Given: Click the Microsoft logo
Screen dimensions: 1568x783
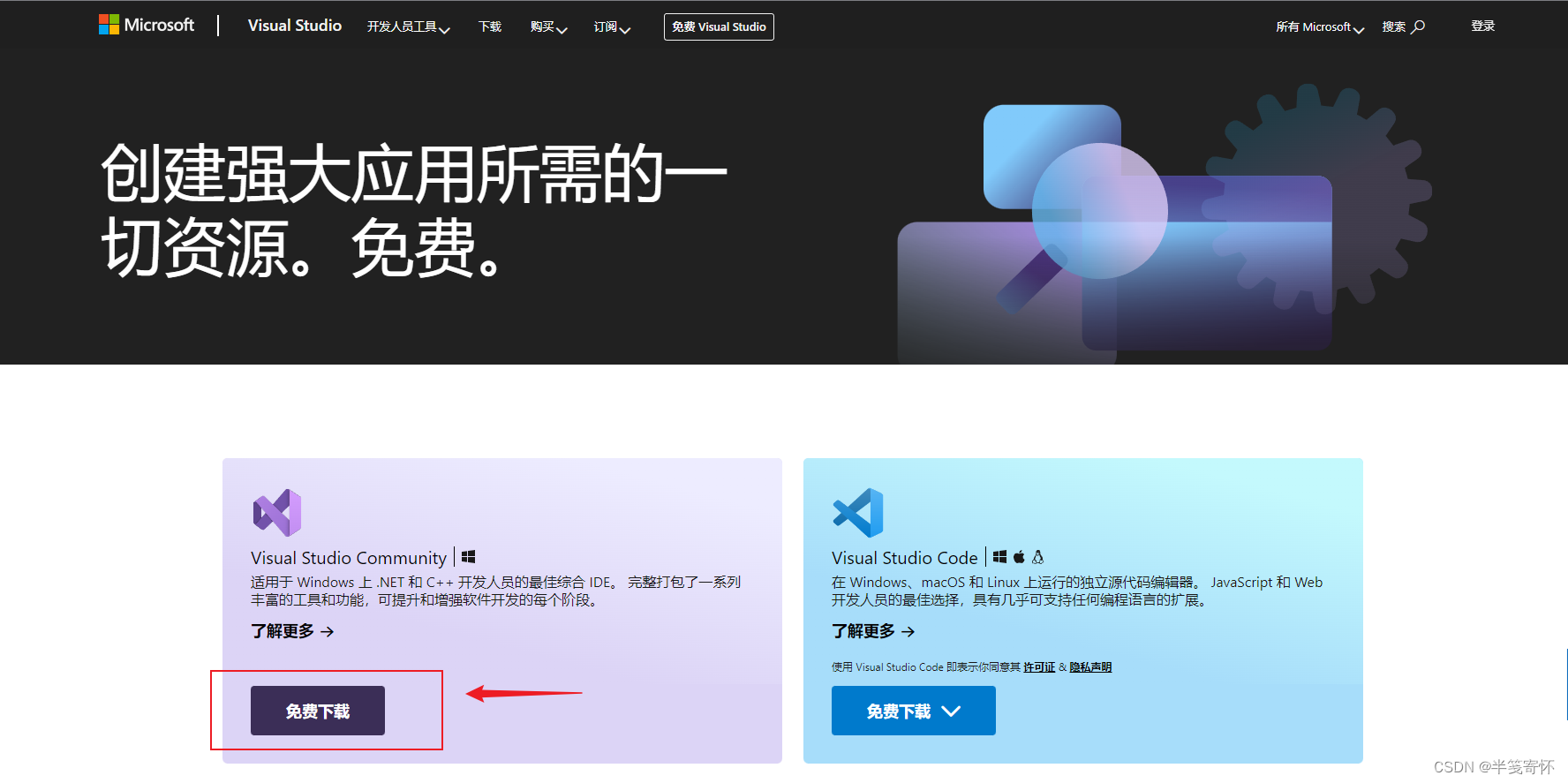Looking at the screenshot, I should tap(147, 25).
